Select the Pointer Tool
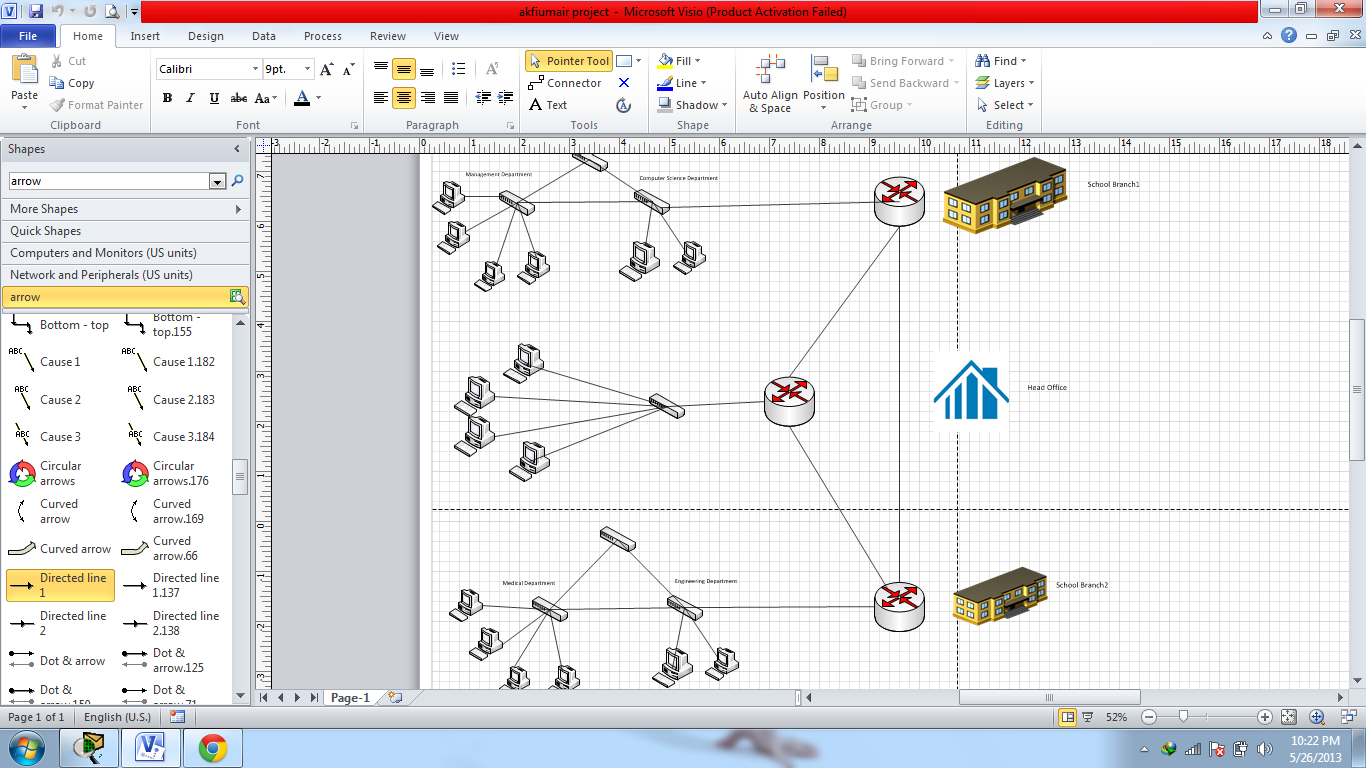This screenshot has height=768, width=1366. [x=569, y=60]
